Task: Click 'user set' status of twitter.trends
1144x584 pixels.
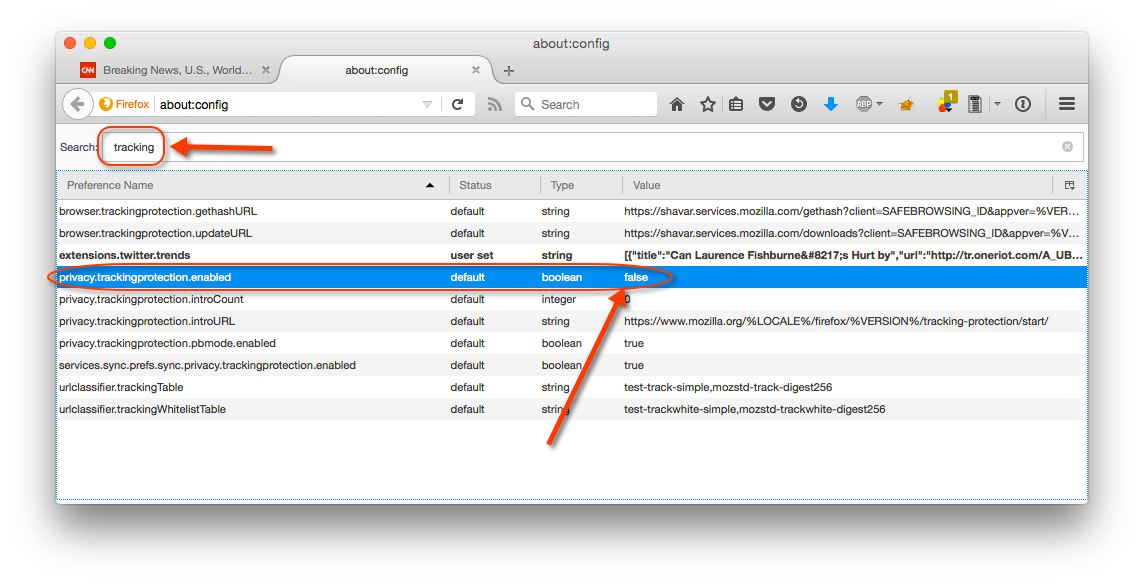Action: click(471, 255)
